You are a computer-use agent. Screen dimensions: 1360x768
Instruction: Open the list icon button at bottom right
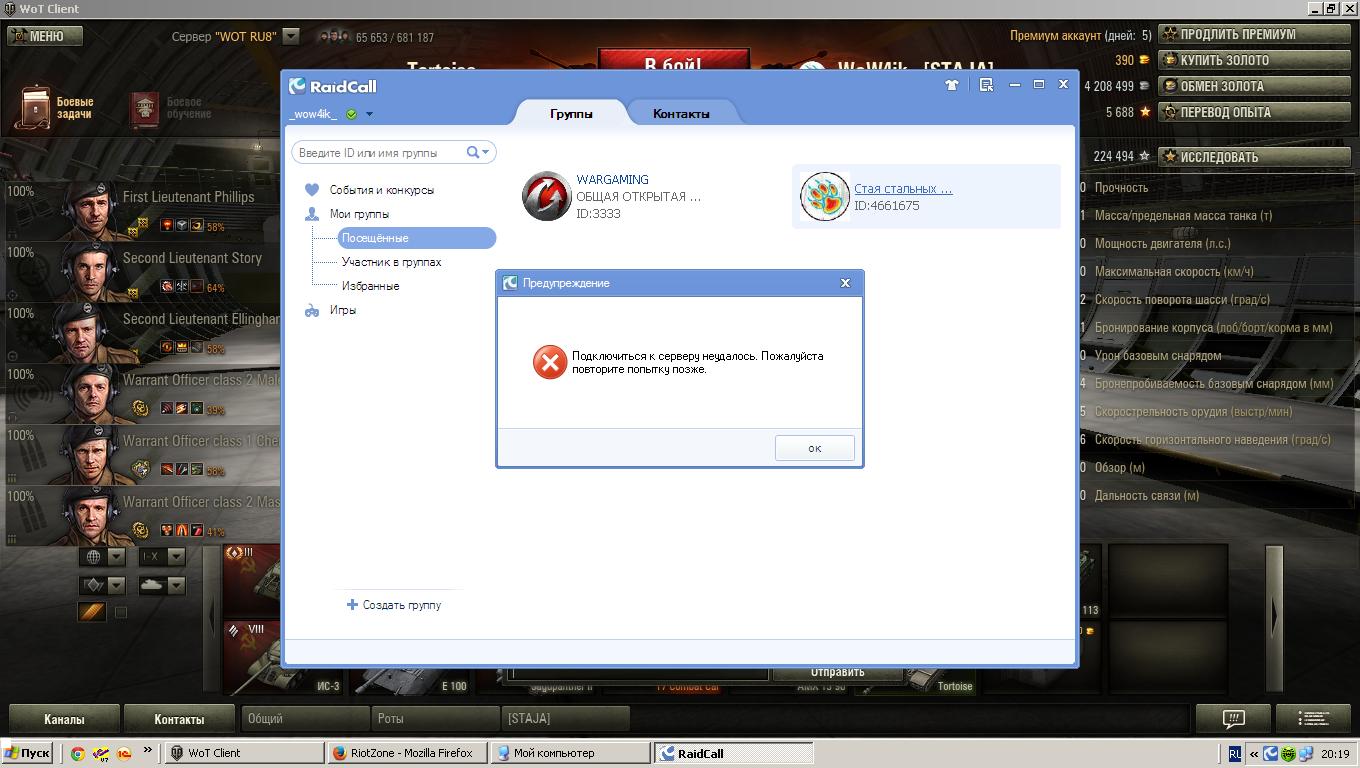[x=1314, y=719]
